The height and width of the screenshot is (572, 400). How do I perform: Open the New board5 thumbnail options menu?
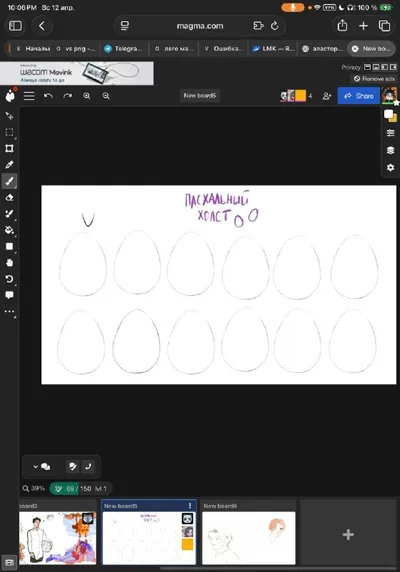click(190, 506)
